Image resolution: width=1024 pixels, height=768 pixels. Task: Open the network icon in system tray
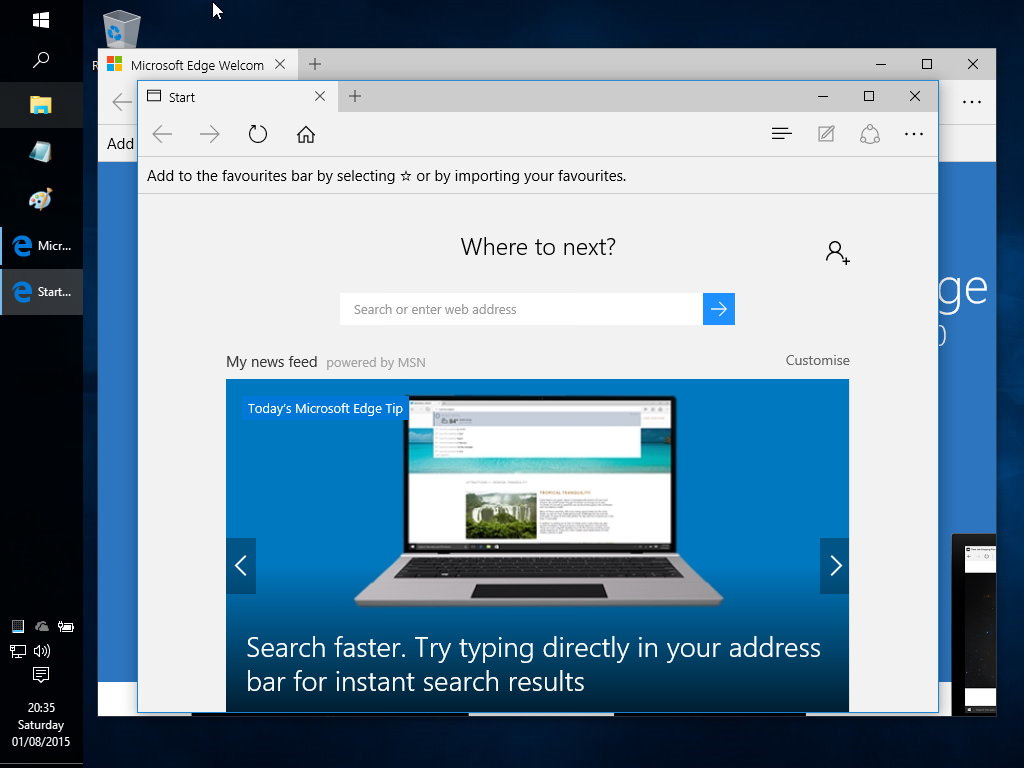point(18,650)
